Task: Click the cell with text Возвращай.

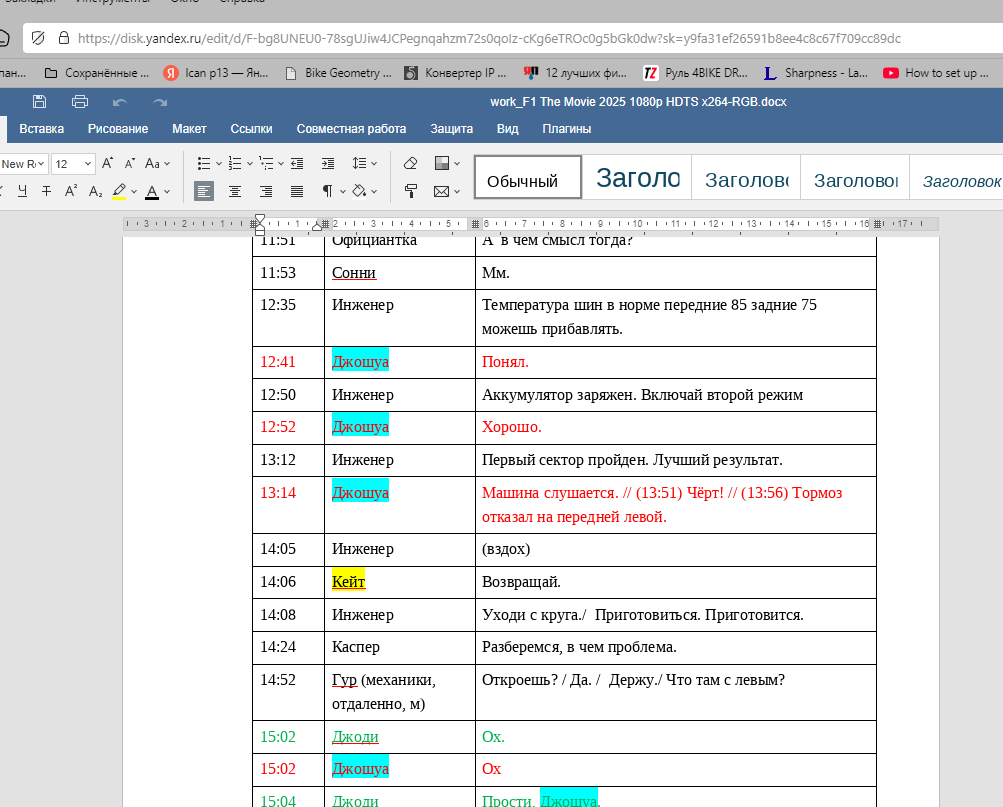Action: [675, 582]
